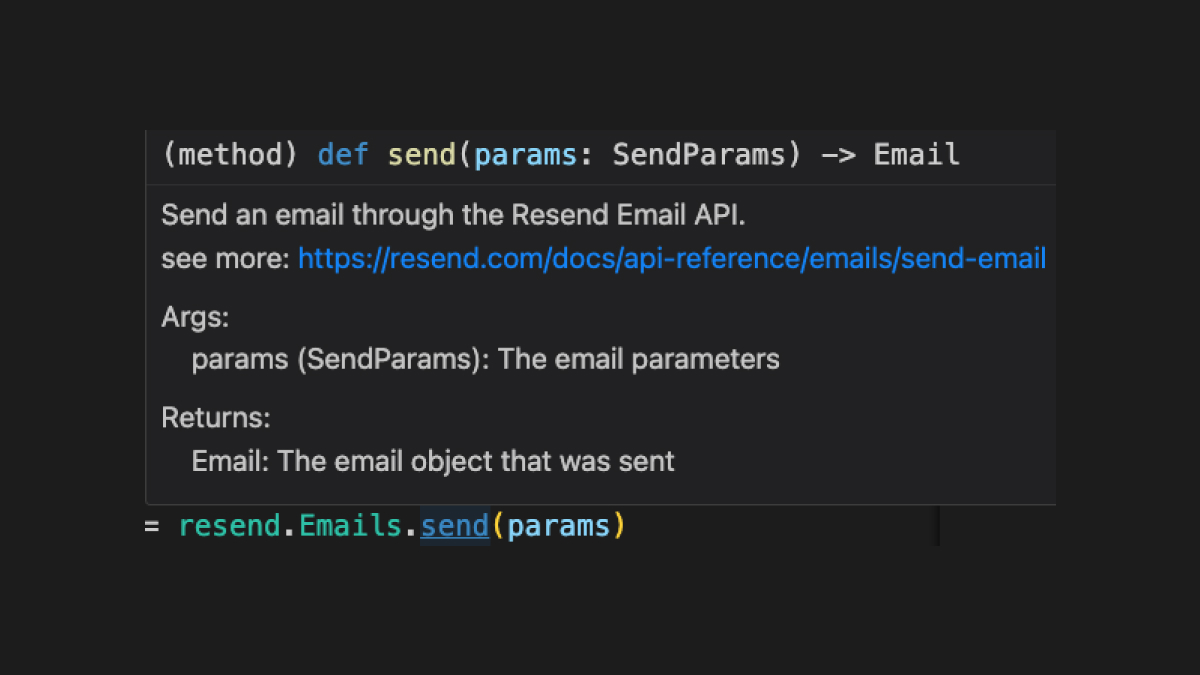Click the Args: heading in tooltip

[x=195, y=318]
